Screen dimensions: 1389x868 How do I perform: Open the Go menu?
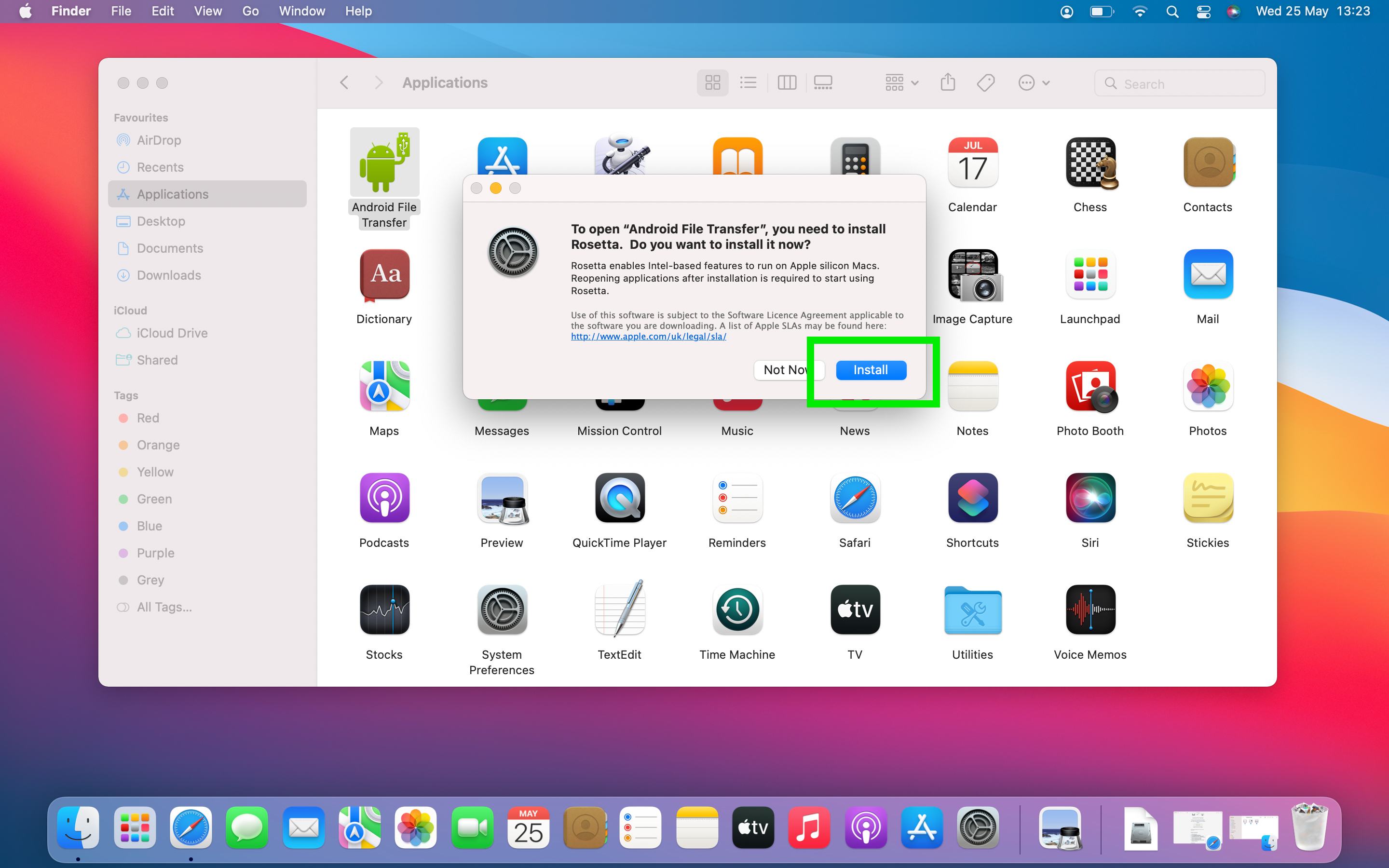250,11
